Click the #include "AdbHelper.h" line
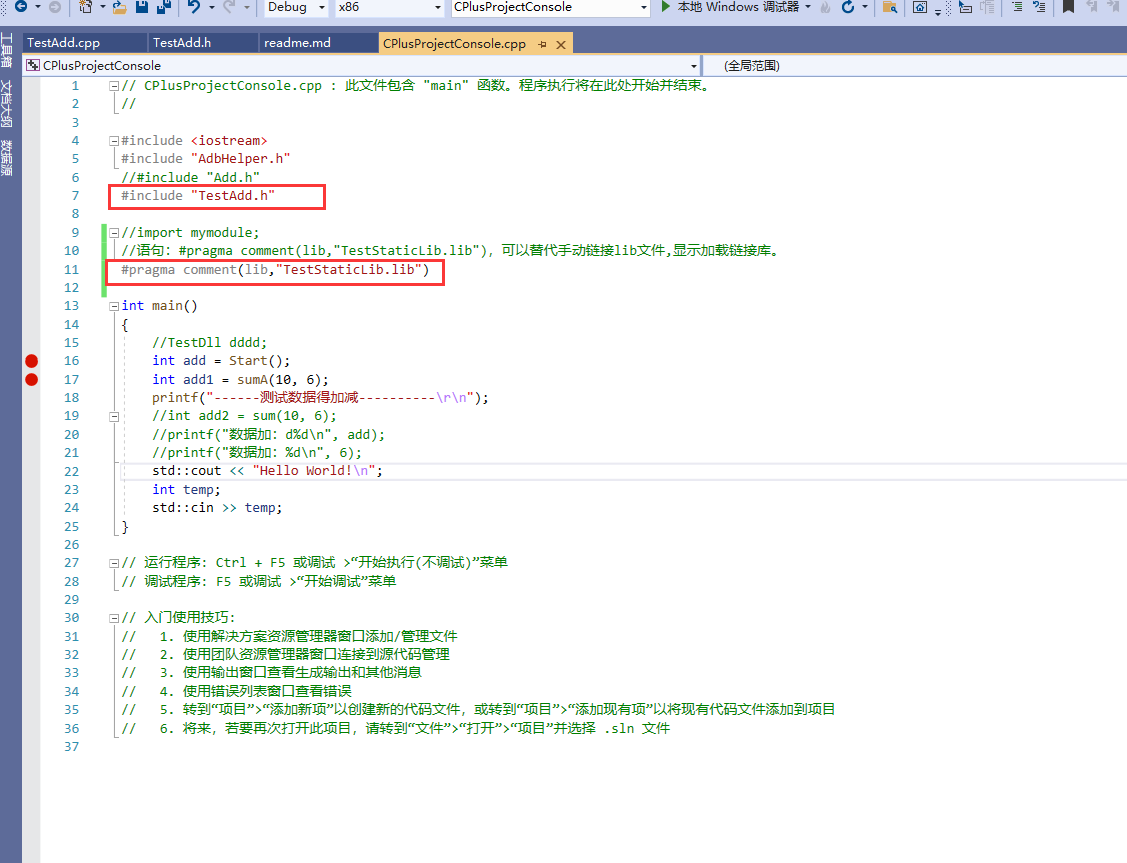The image size is (1127, 863). (206, 159)
